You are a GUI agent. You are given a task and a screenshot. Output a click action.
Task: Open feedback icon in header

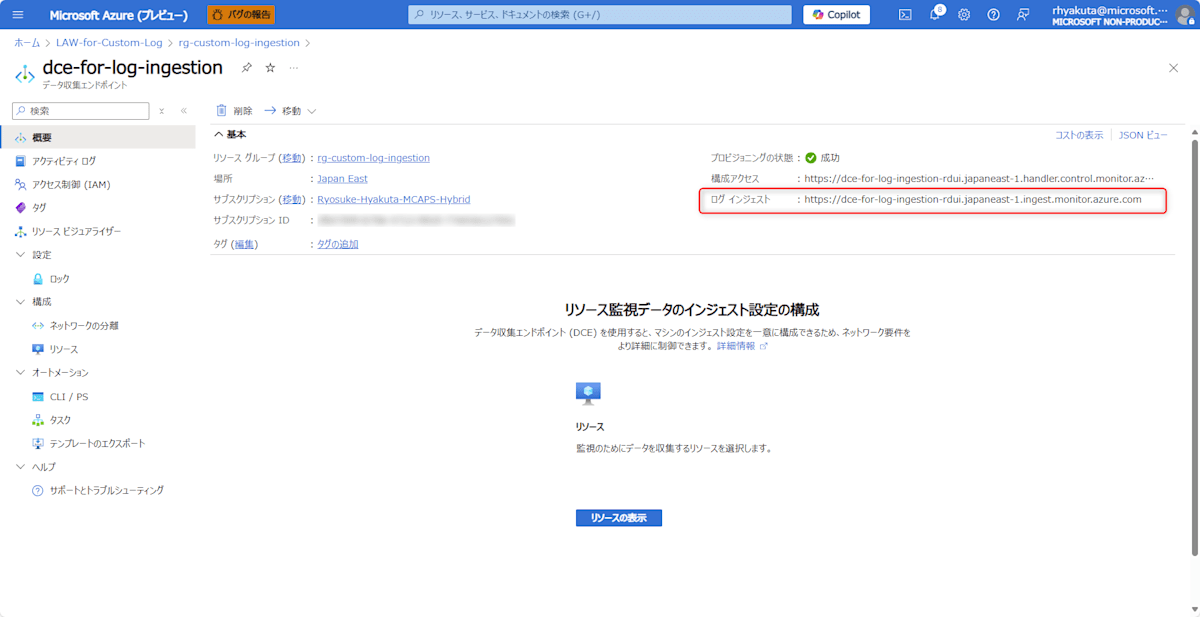(1022, 15)
